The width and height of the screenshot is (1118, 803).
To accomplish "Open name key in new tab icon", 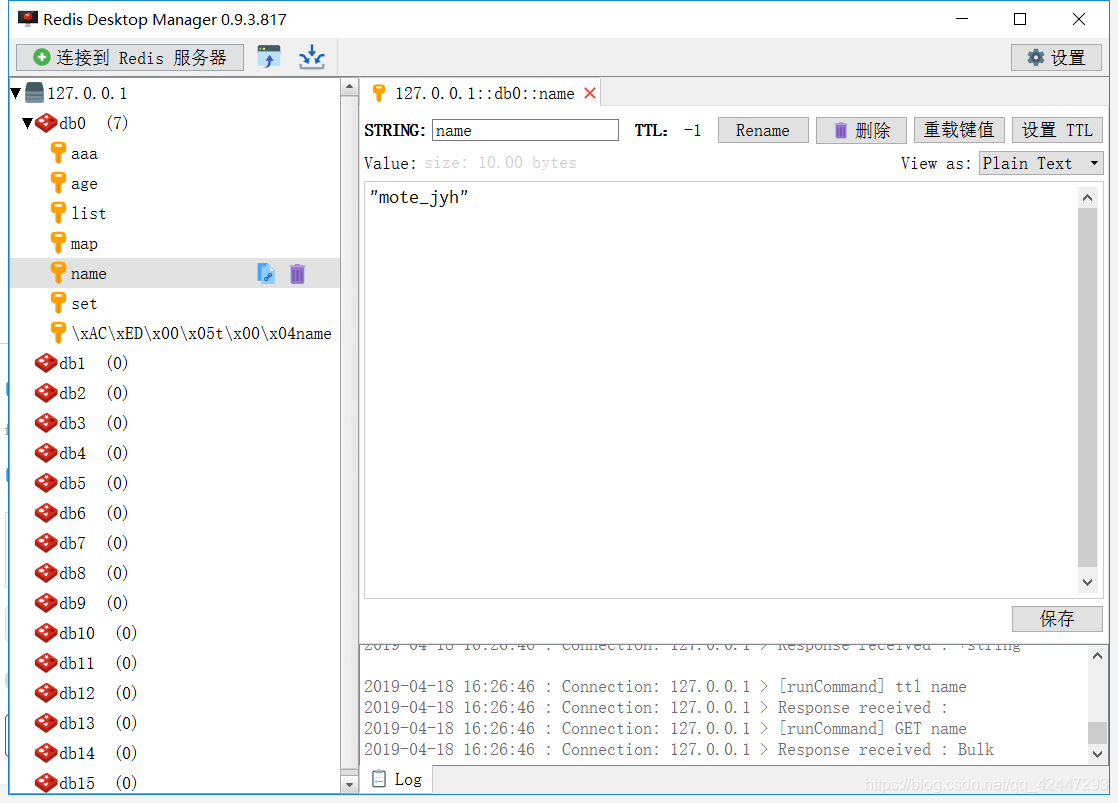I will pos(265,273).
